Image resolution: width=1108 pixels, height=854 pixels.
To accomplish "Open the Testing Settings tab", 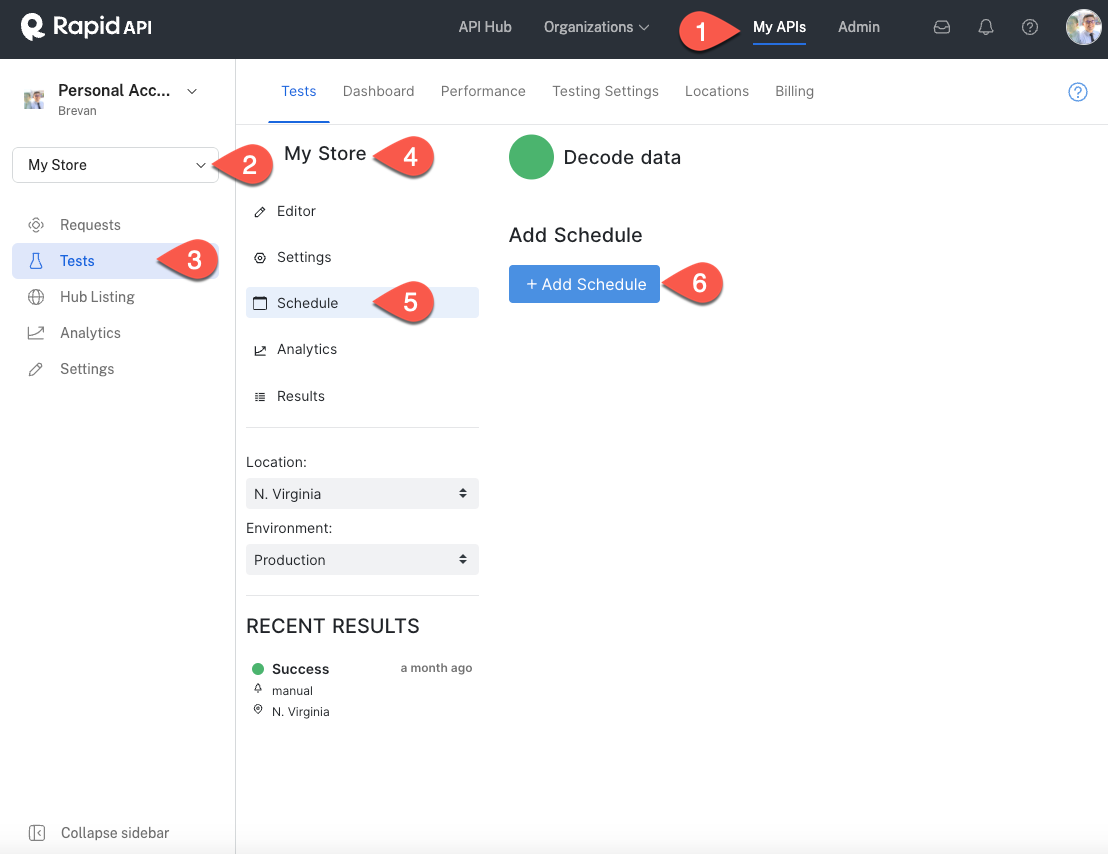I will point(605,91).
